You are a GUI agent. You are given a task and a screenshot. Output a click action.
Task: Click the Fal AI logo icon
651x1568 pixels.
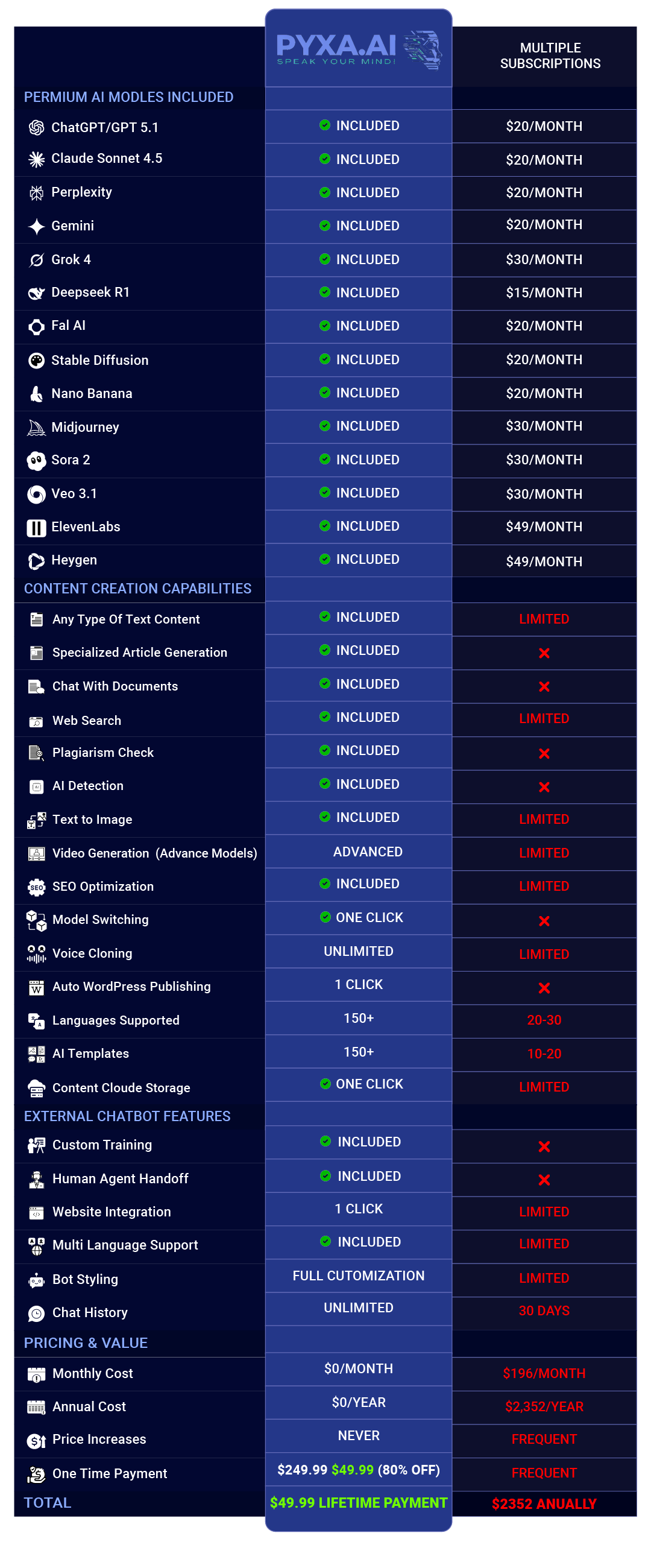coord(37,327)
